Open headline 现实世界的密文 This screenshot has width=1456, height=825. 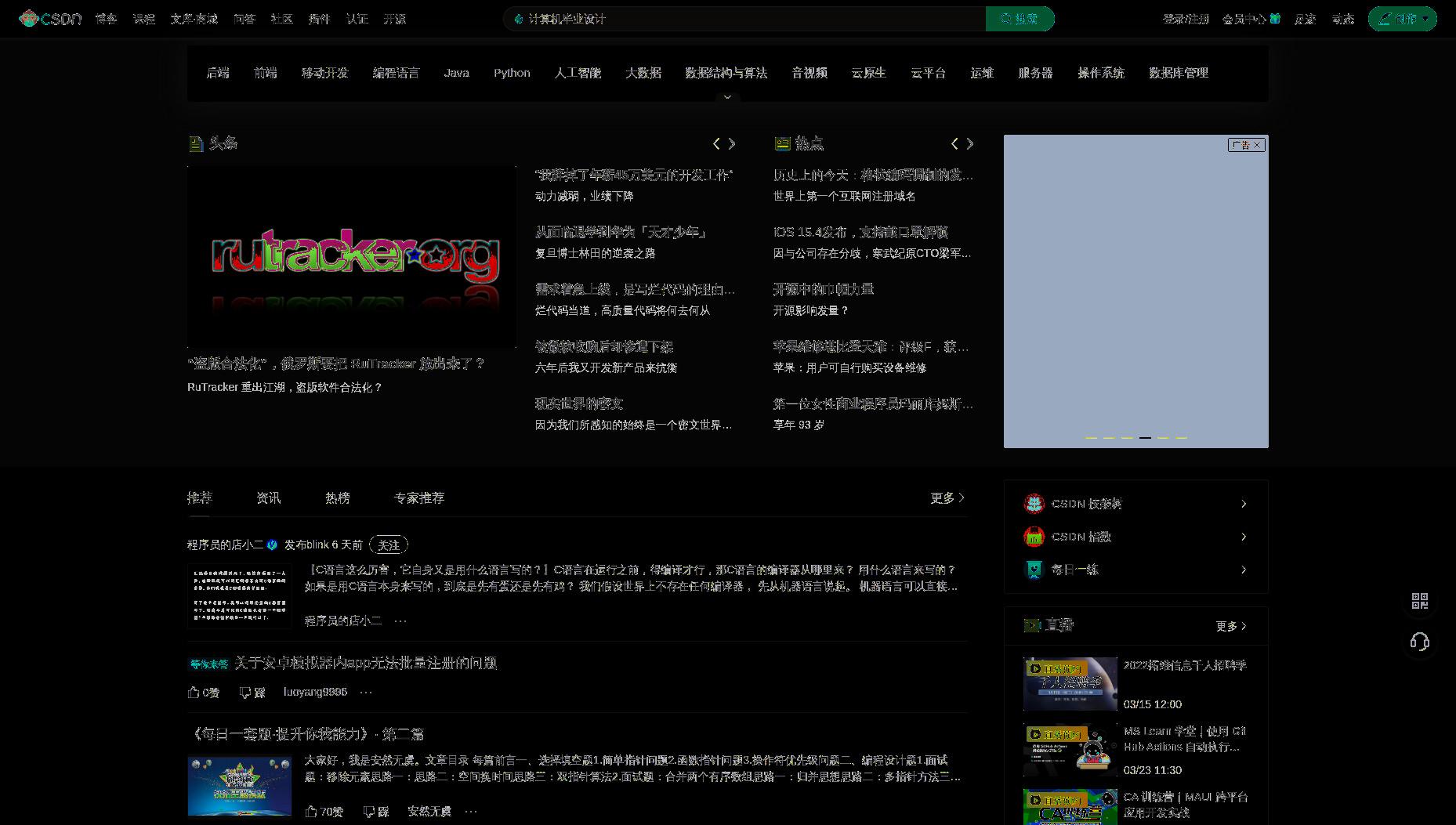[579, 403]
